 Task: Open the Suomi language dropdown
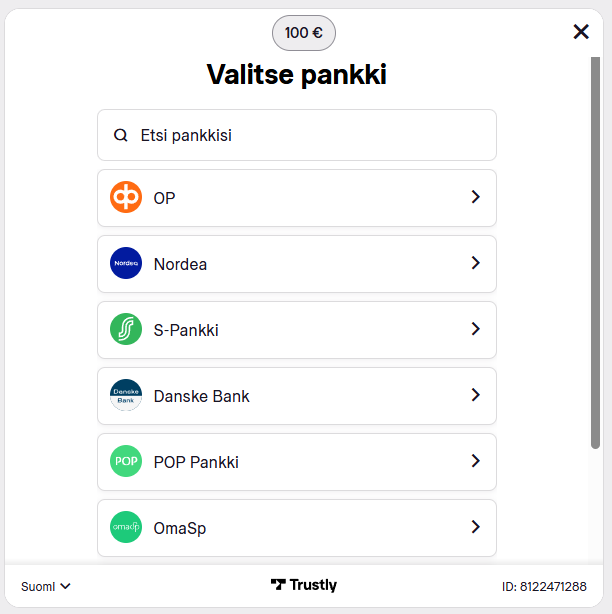coord(46,587)
